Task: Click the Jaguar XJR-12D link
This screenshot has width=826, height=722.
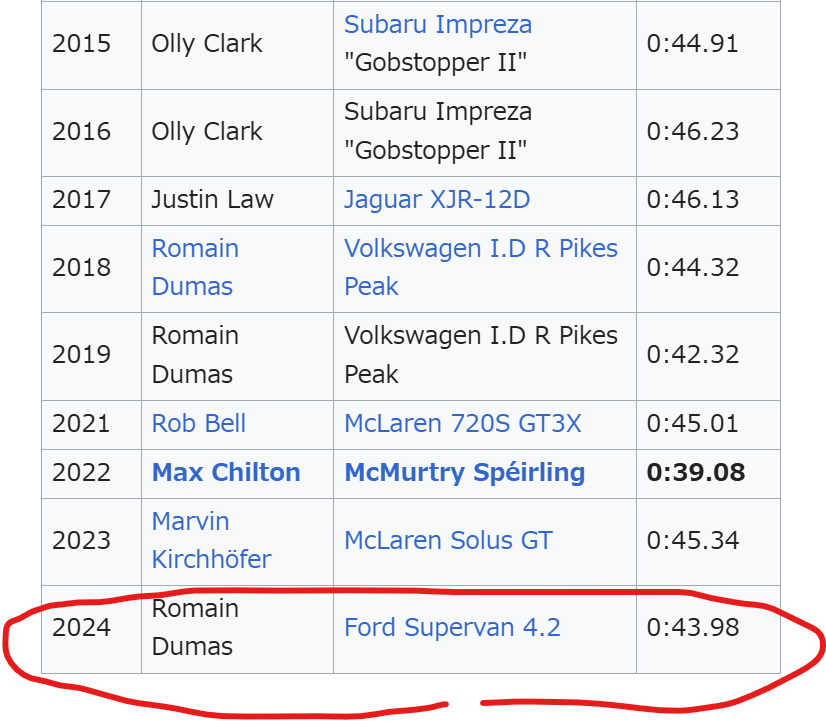Action: [436, 200]
